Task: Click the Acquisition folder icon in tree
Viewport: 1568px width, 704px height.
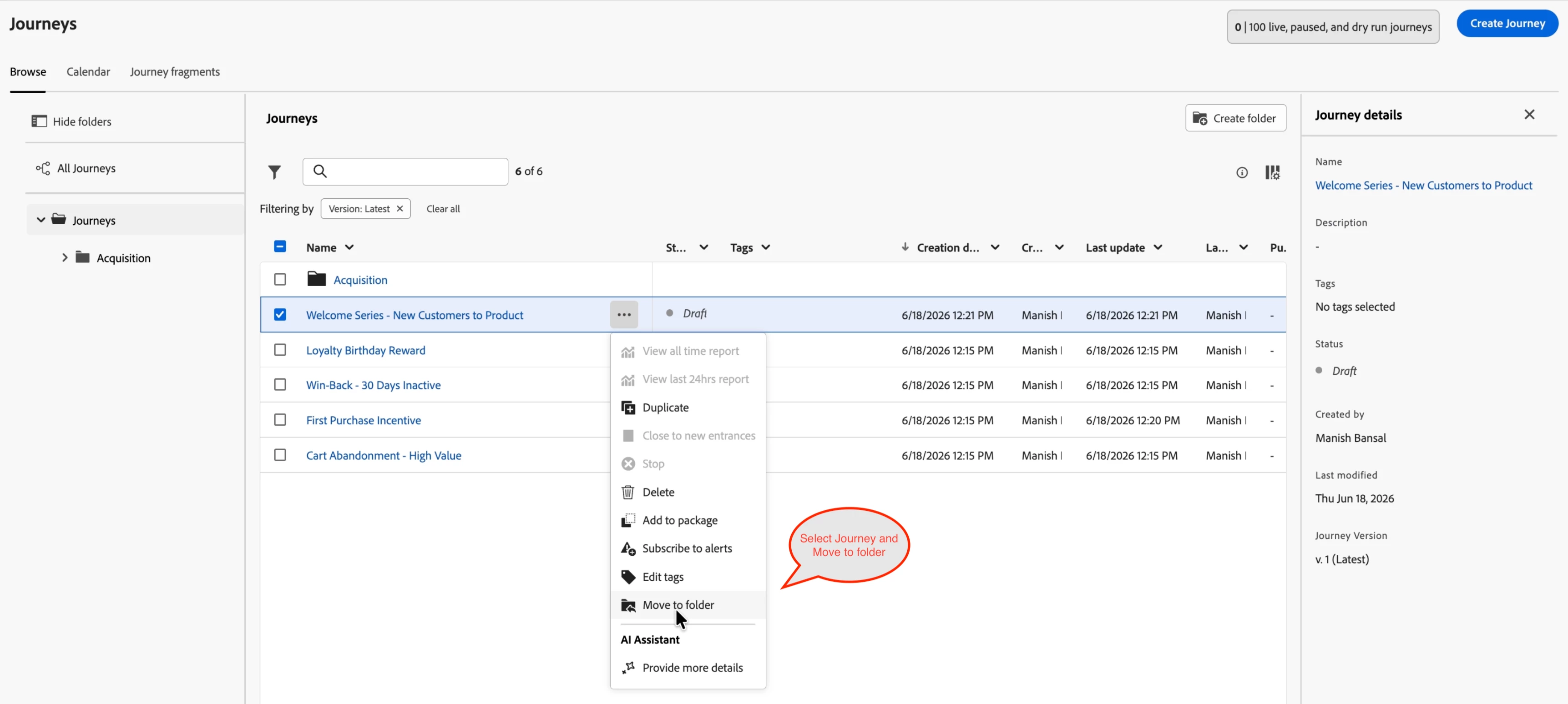Action: tap(83, 257)
